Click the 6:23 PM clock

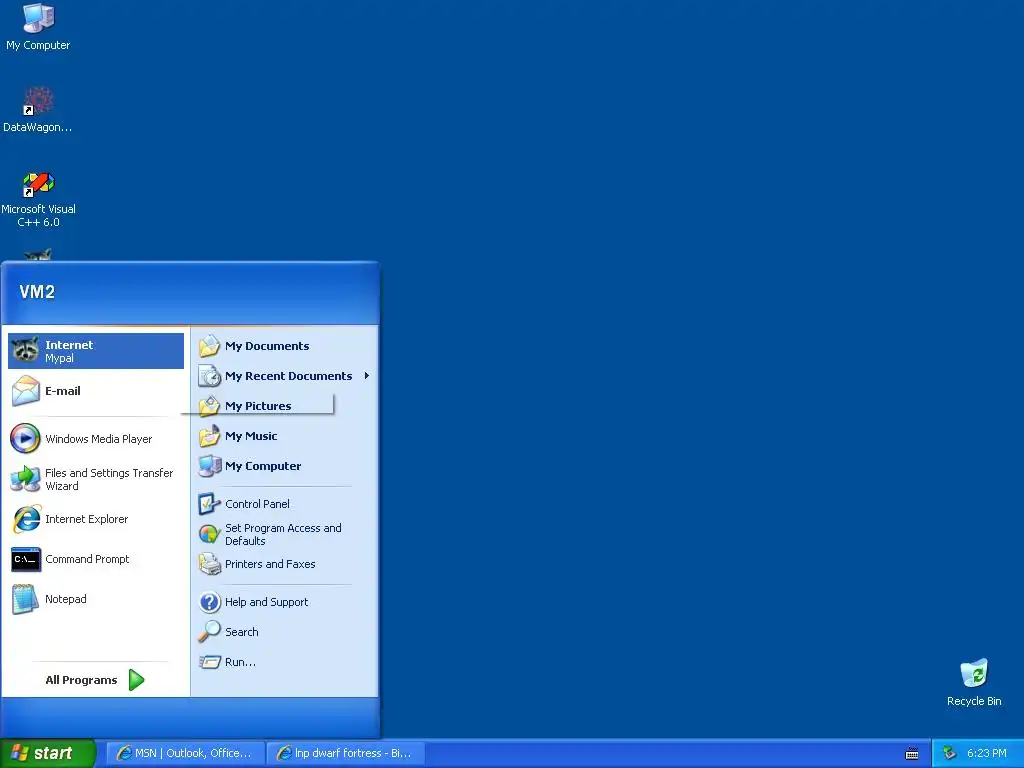(987, 754)
